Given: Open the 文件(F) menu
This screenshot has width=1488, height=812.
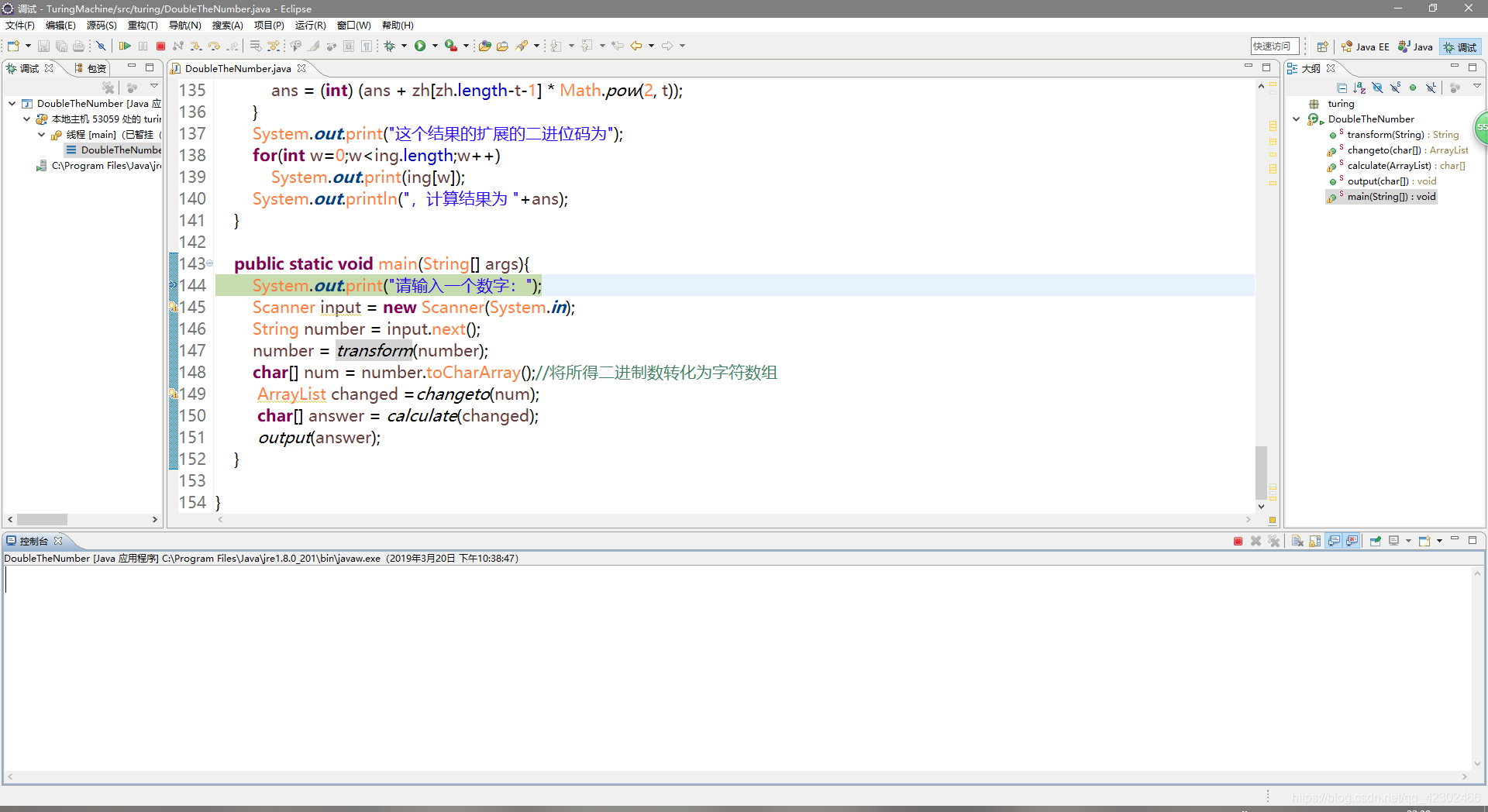Looking at the screenshot, I should click(19, 26).
